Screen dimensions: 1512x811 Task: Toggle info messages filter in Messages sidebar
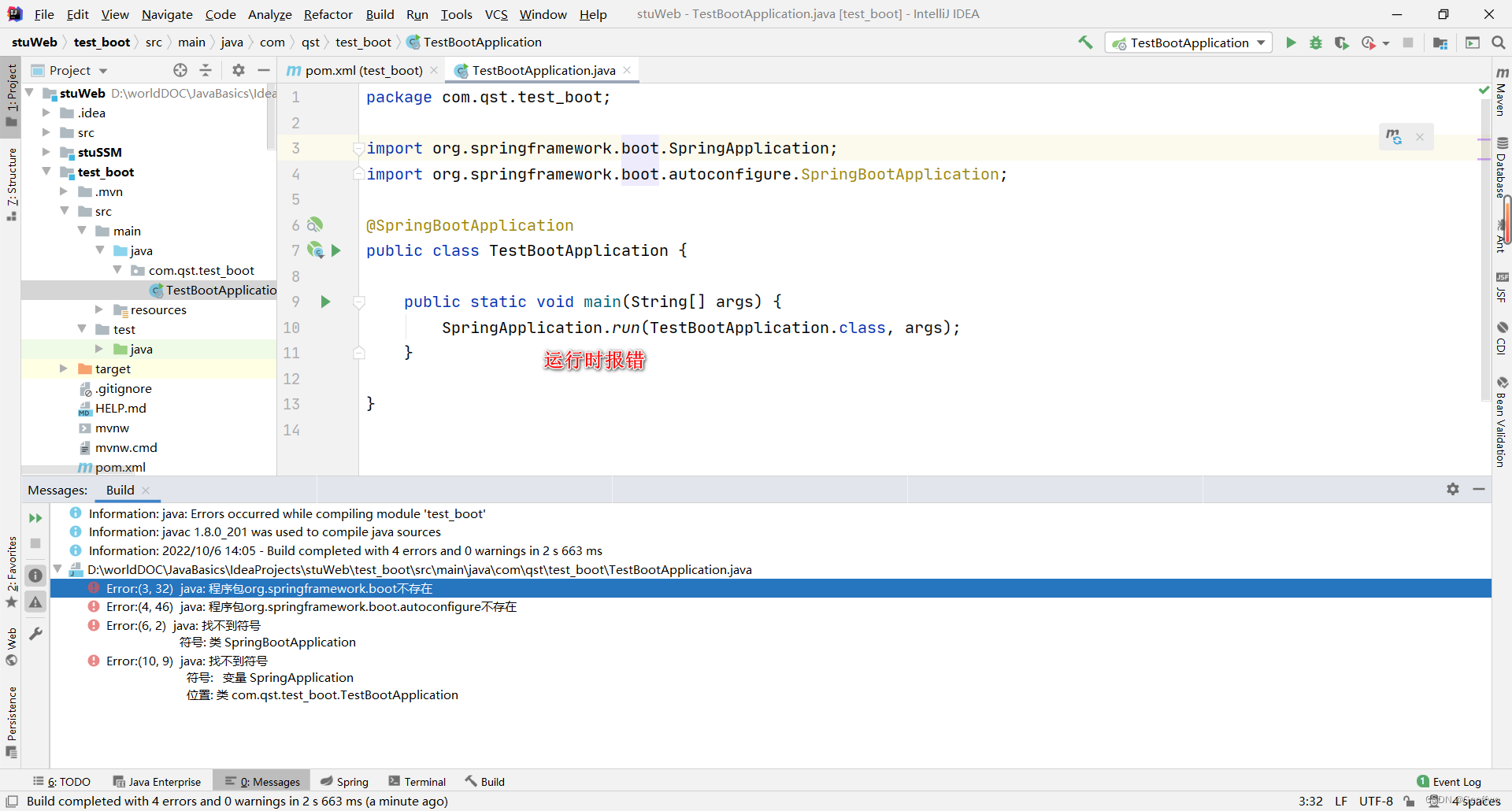pos(35,576)
